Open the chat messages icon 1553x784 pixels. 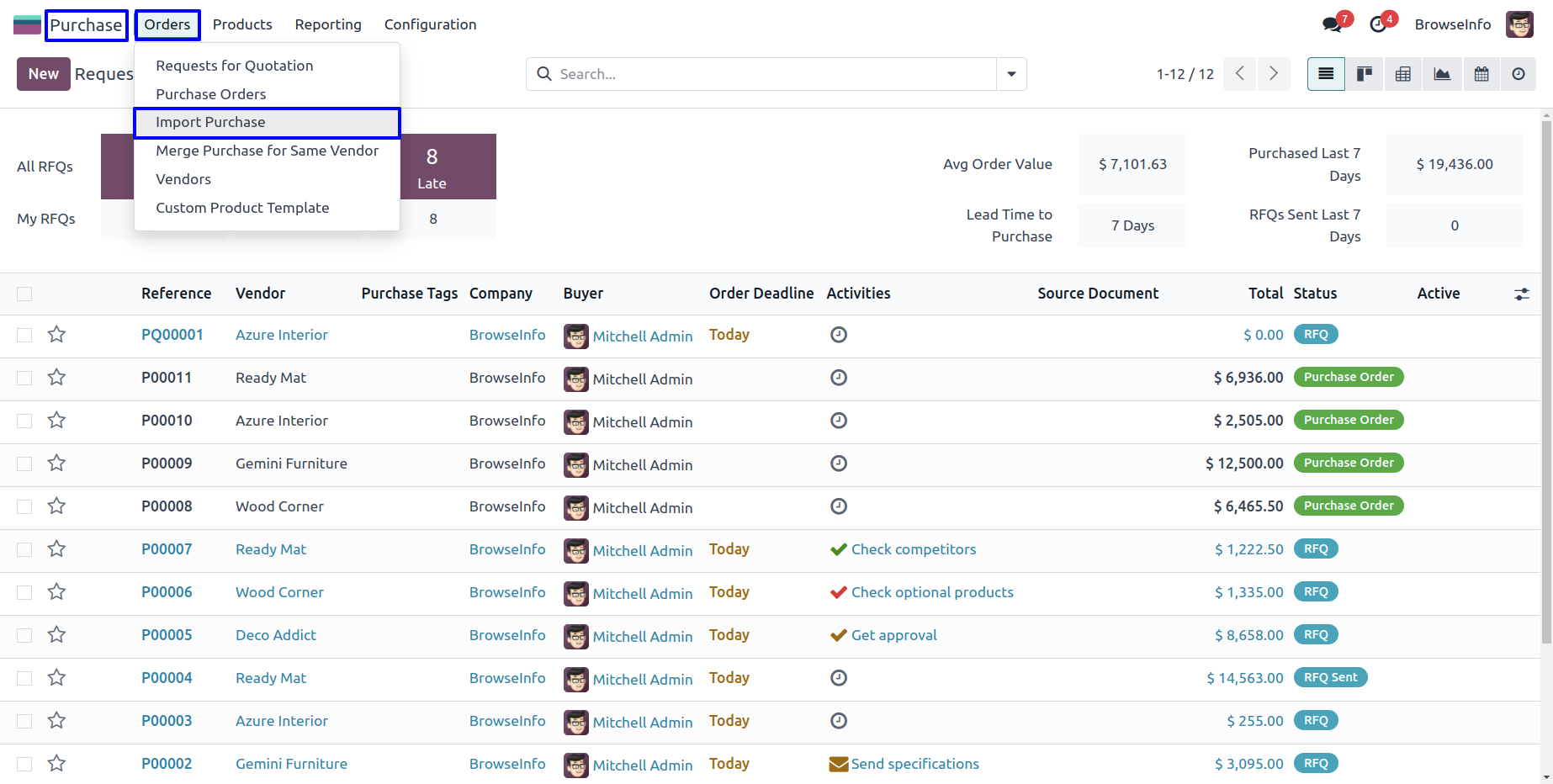(x=1332, y=24)
